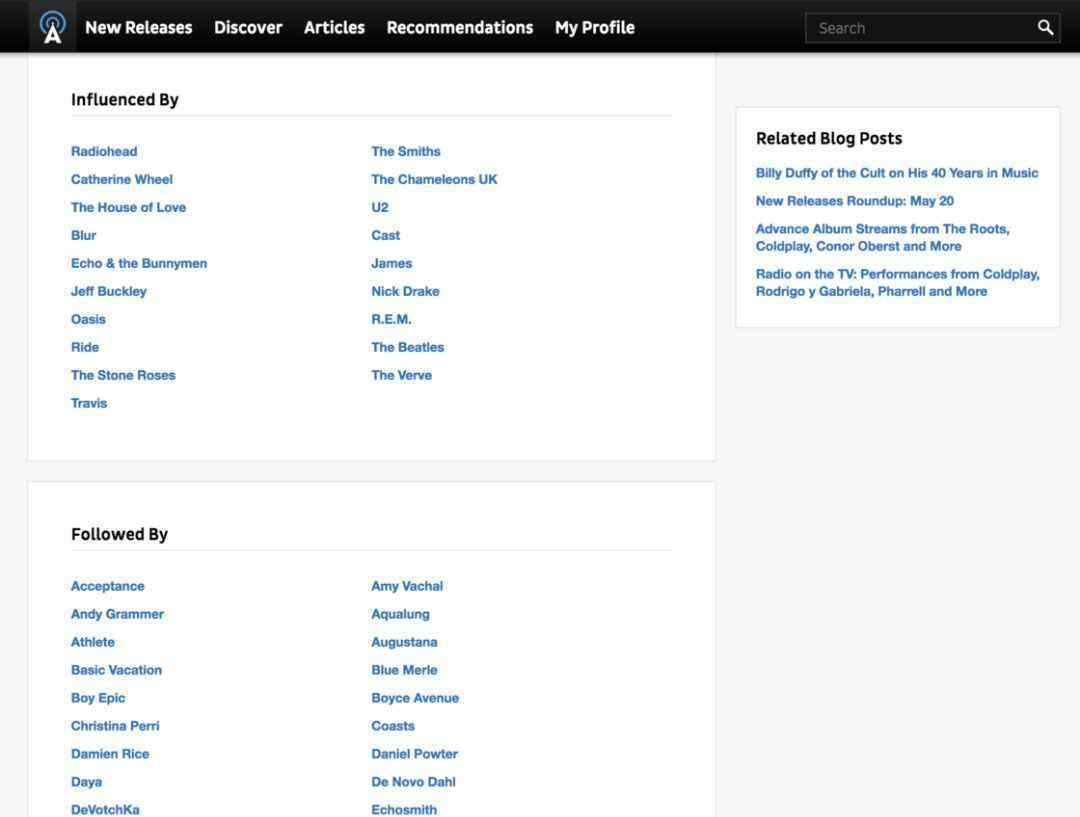Visit the Basic Vacation page
The width and height of the screenshot is (1080, 817).
(x=116, y=670)
